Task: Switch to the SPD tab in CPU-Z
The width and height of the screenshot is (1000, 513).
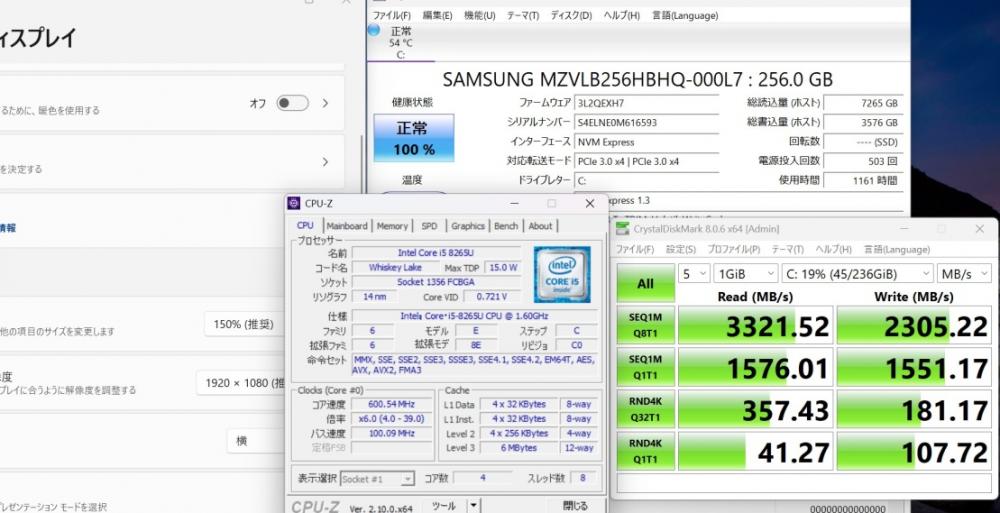Action: 430,226
